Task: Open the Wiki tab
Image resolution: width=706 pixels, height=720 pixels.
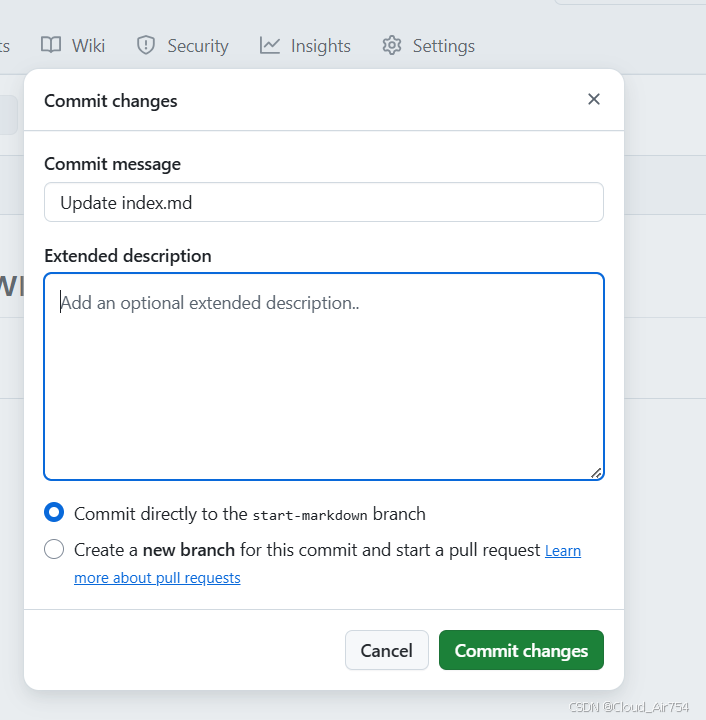Action: point(73,45)
